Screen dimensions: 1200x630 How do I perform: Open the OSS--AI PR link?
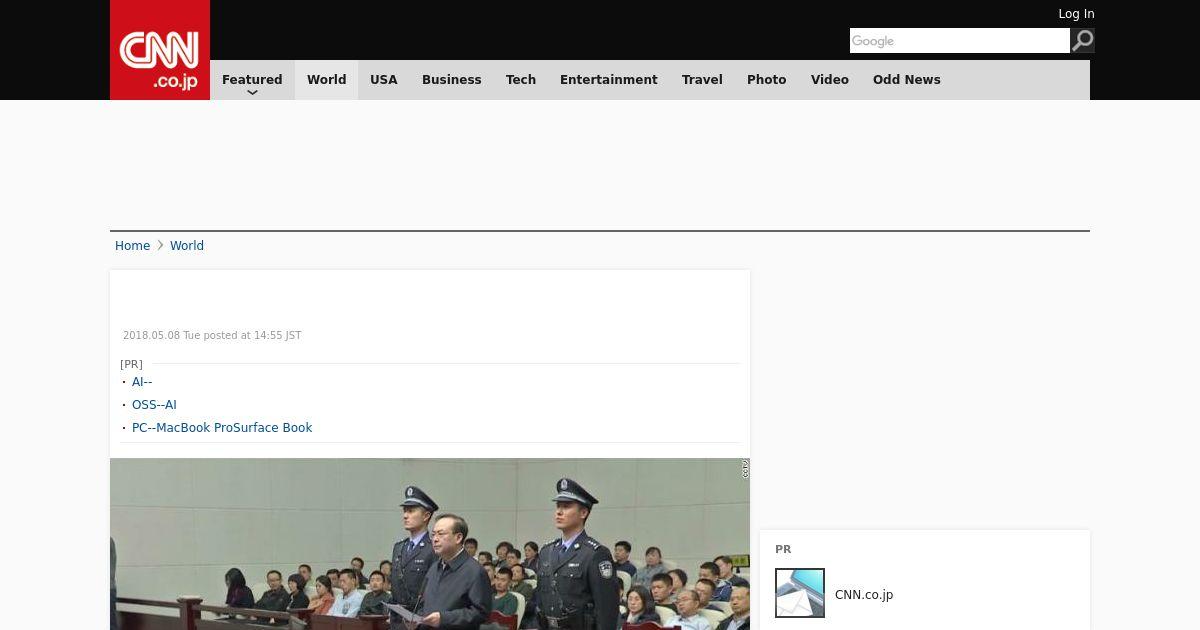point(154,405)
